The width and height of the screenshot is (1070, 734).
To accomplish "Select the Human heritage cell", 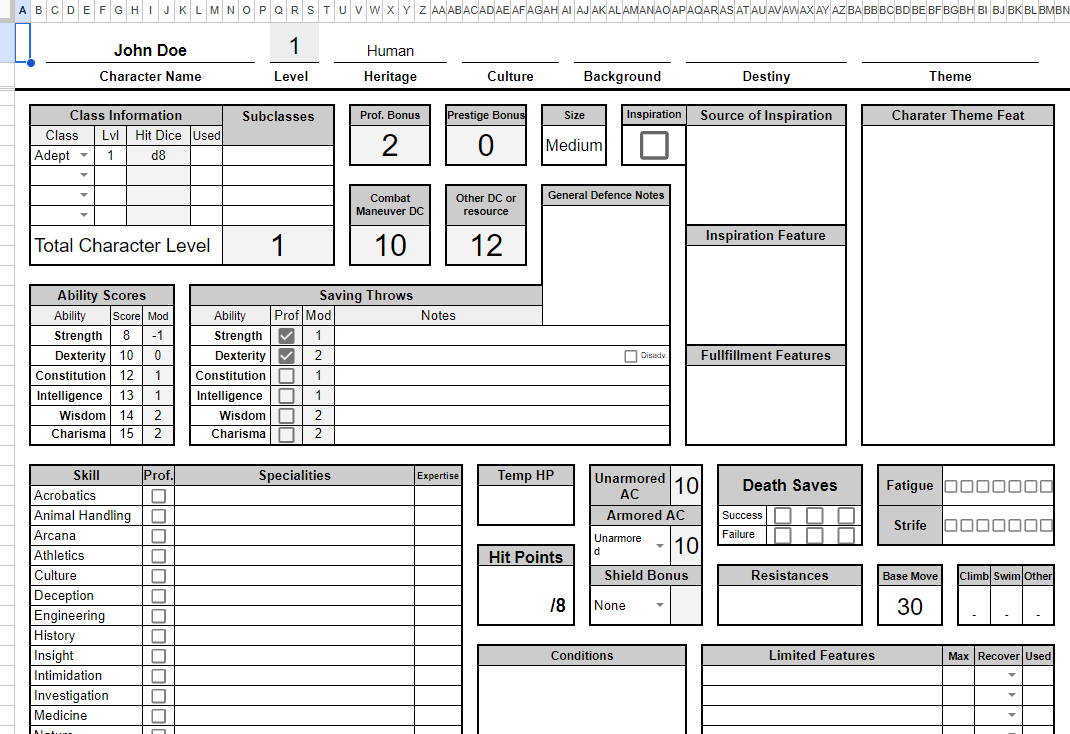I will tap(390, 50).
